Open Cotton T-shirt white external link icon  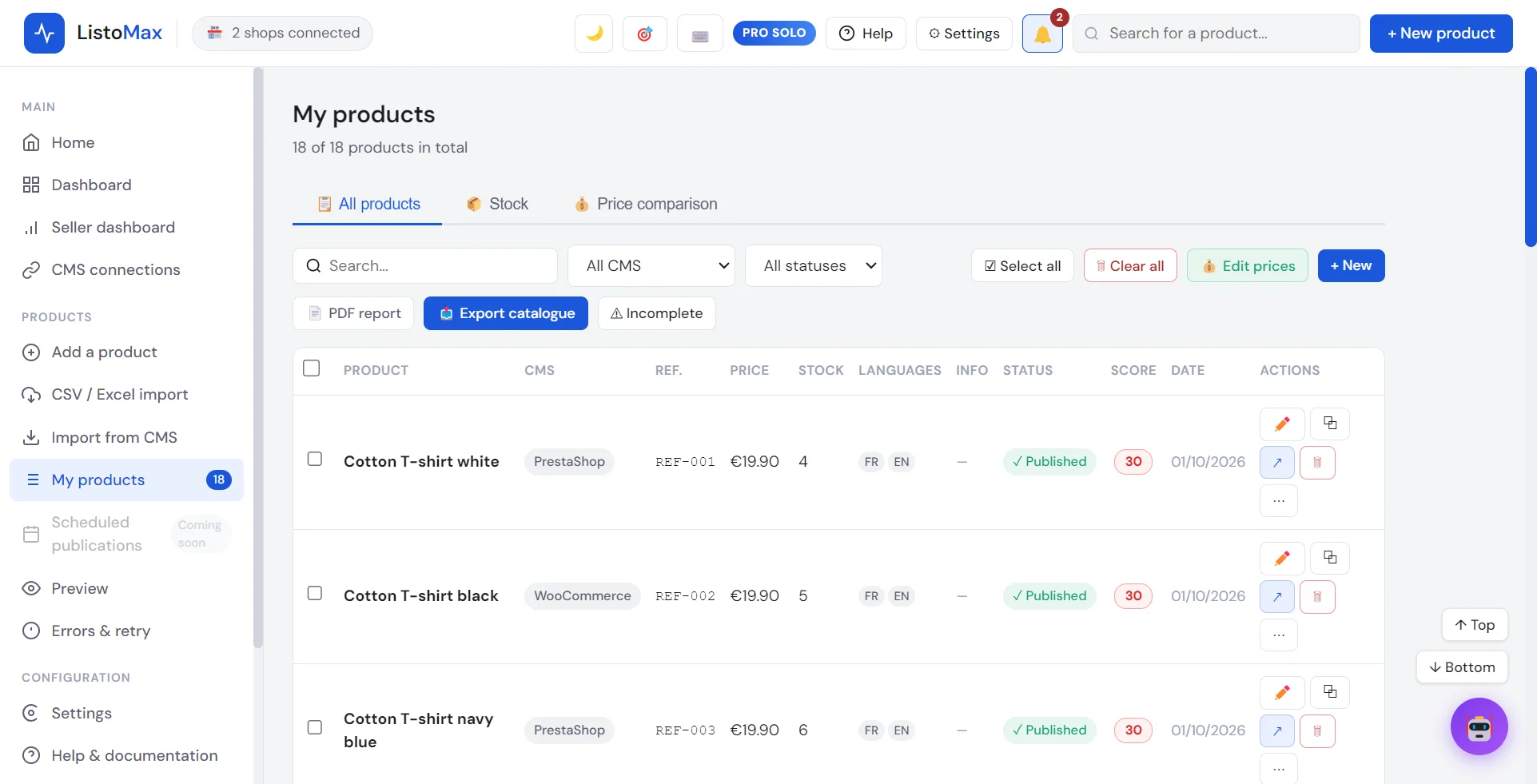(1277, 463)
